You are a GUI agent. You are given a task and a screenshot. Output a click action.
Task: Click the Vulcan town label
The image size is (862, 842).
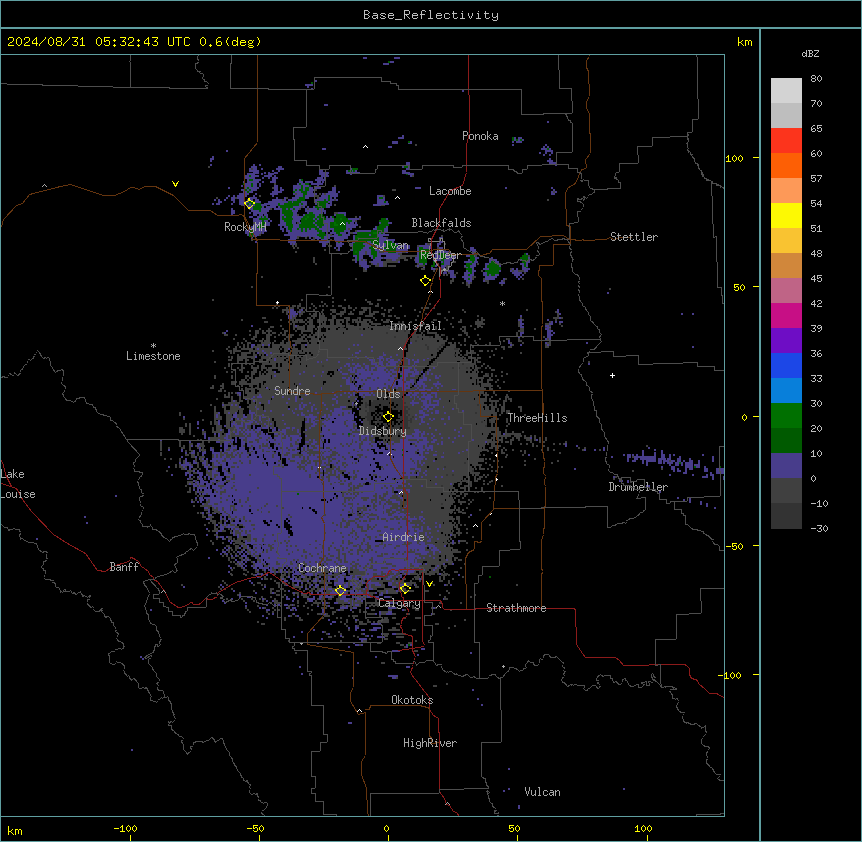[543, 792]
